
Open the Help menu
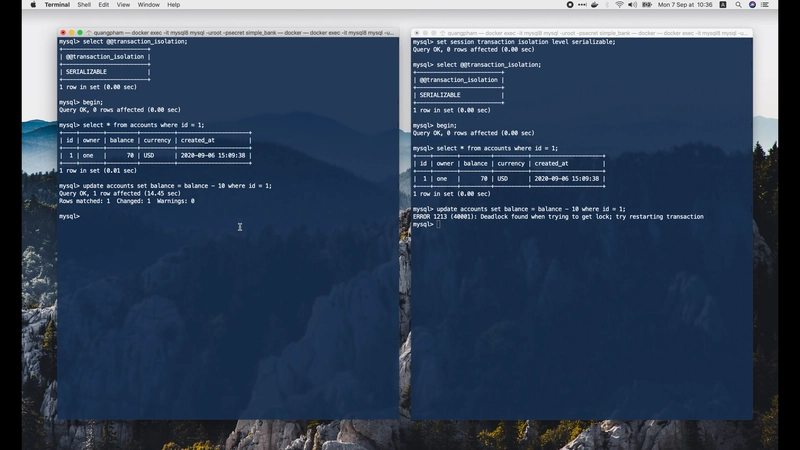[x=173, y=5]
